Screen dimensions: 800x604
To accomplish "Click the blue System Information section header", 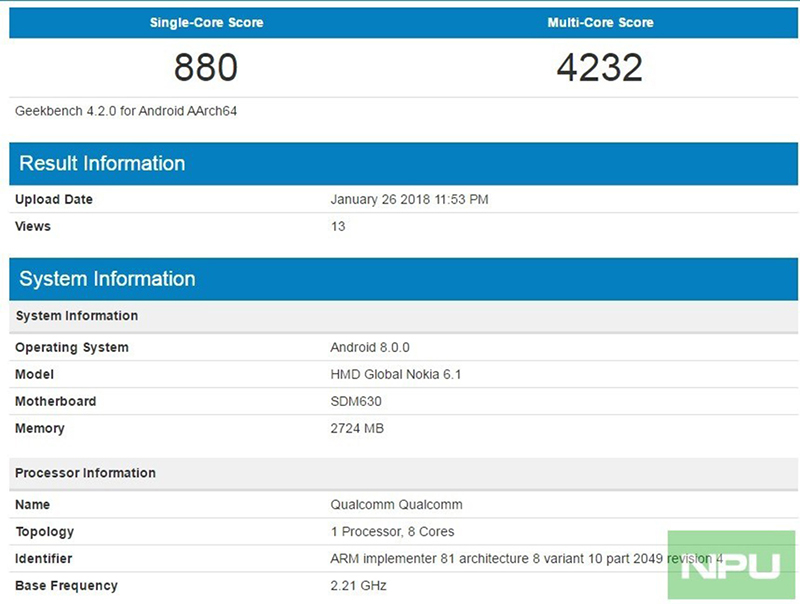I will (404, 279).
